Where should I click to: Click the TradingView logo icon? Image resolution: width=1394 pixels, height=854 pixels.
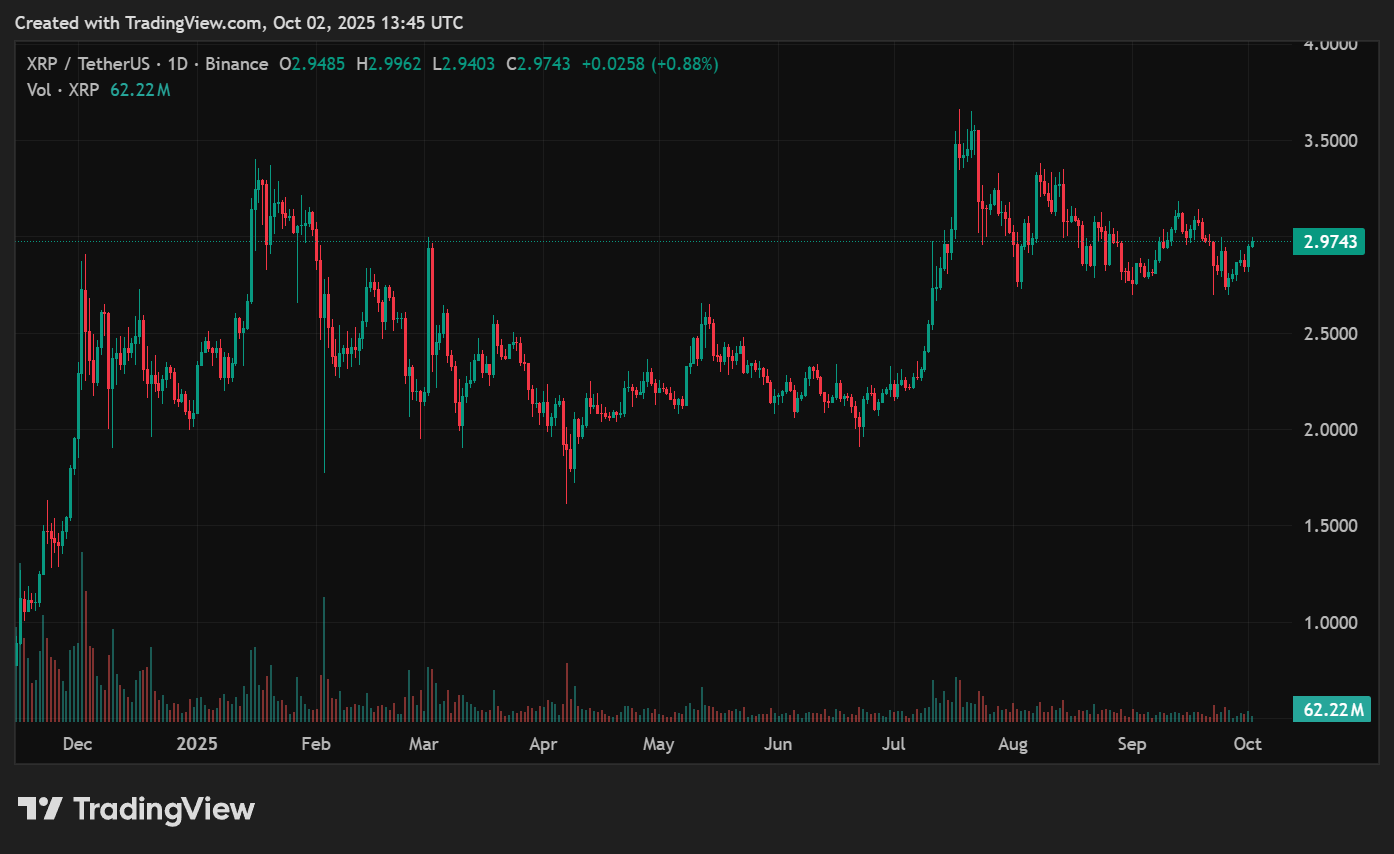click(x=41, y=808)
